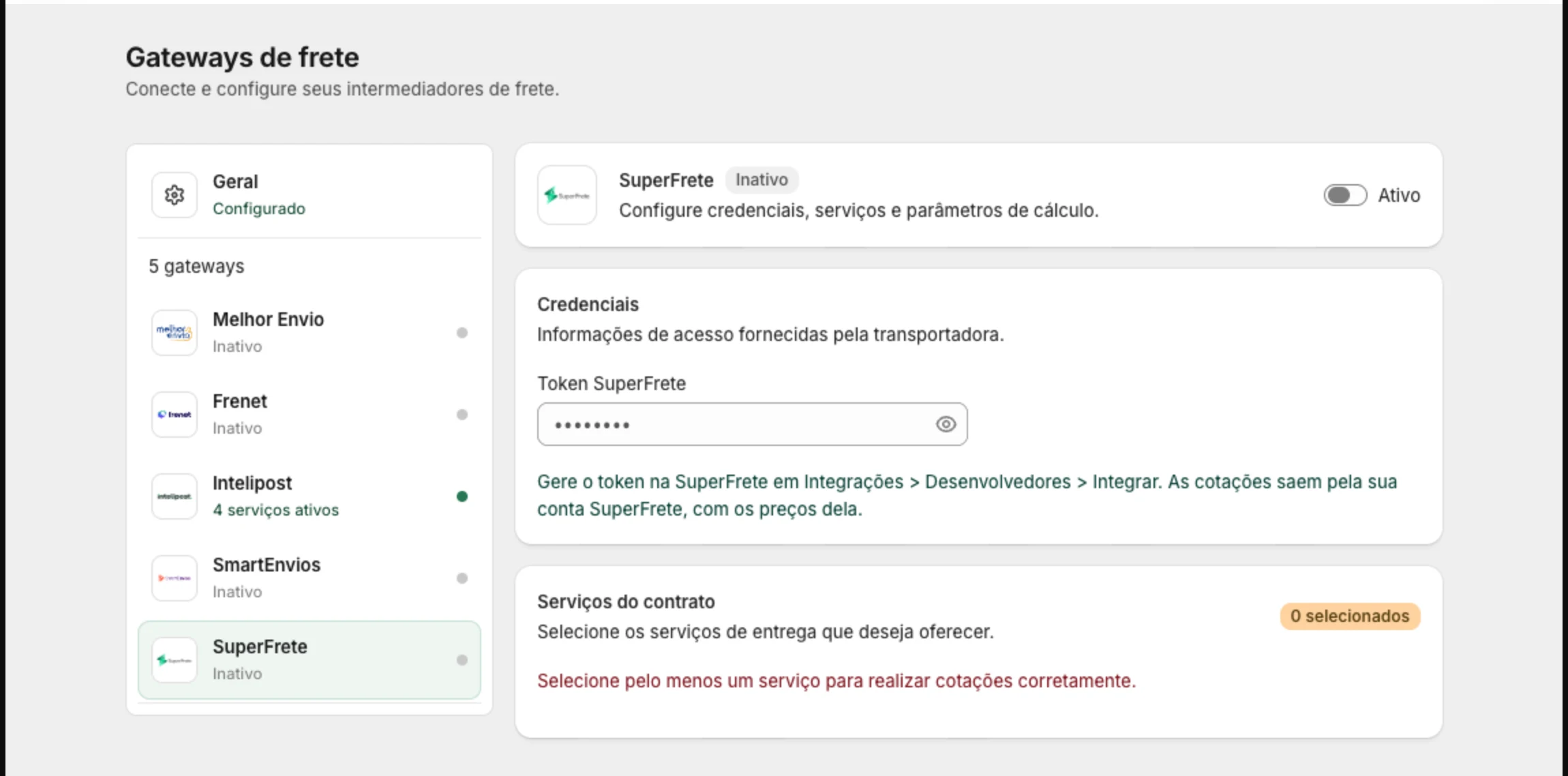Open the SmartEnvios gateway settings

(x=310, y=578)
